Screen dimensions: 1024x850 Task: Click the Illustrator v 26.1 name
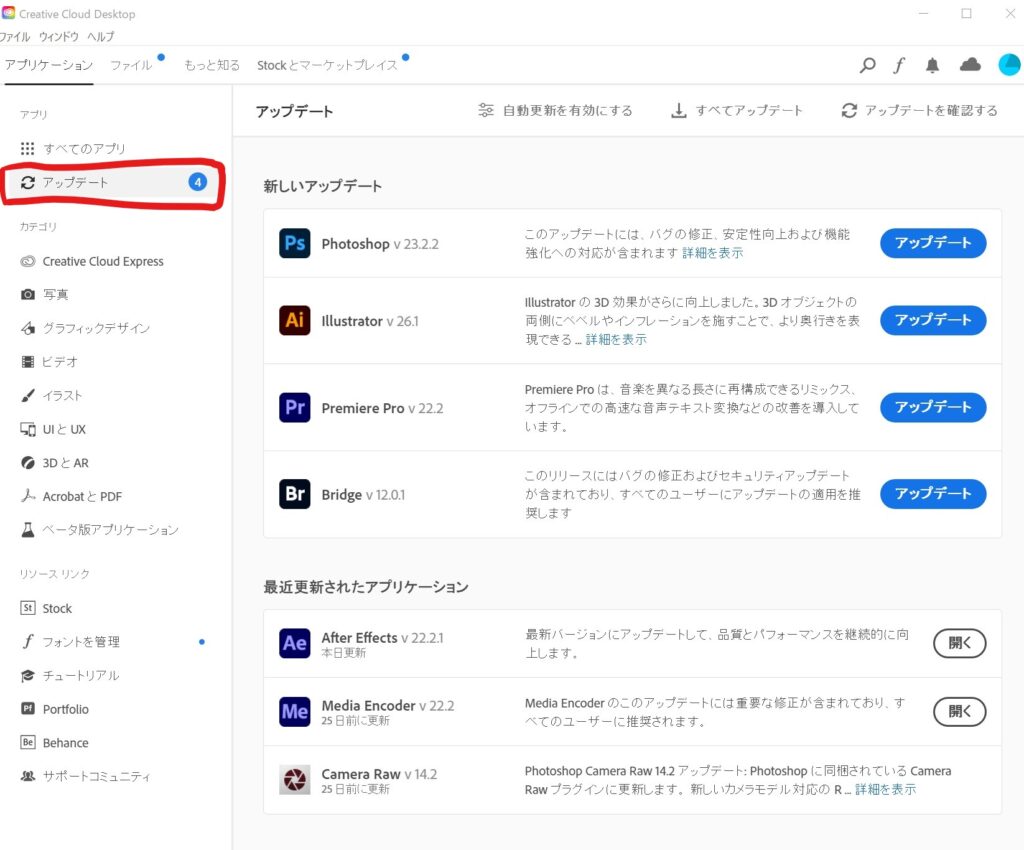pos(370,321)
